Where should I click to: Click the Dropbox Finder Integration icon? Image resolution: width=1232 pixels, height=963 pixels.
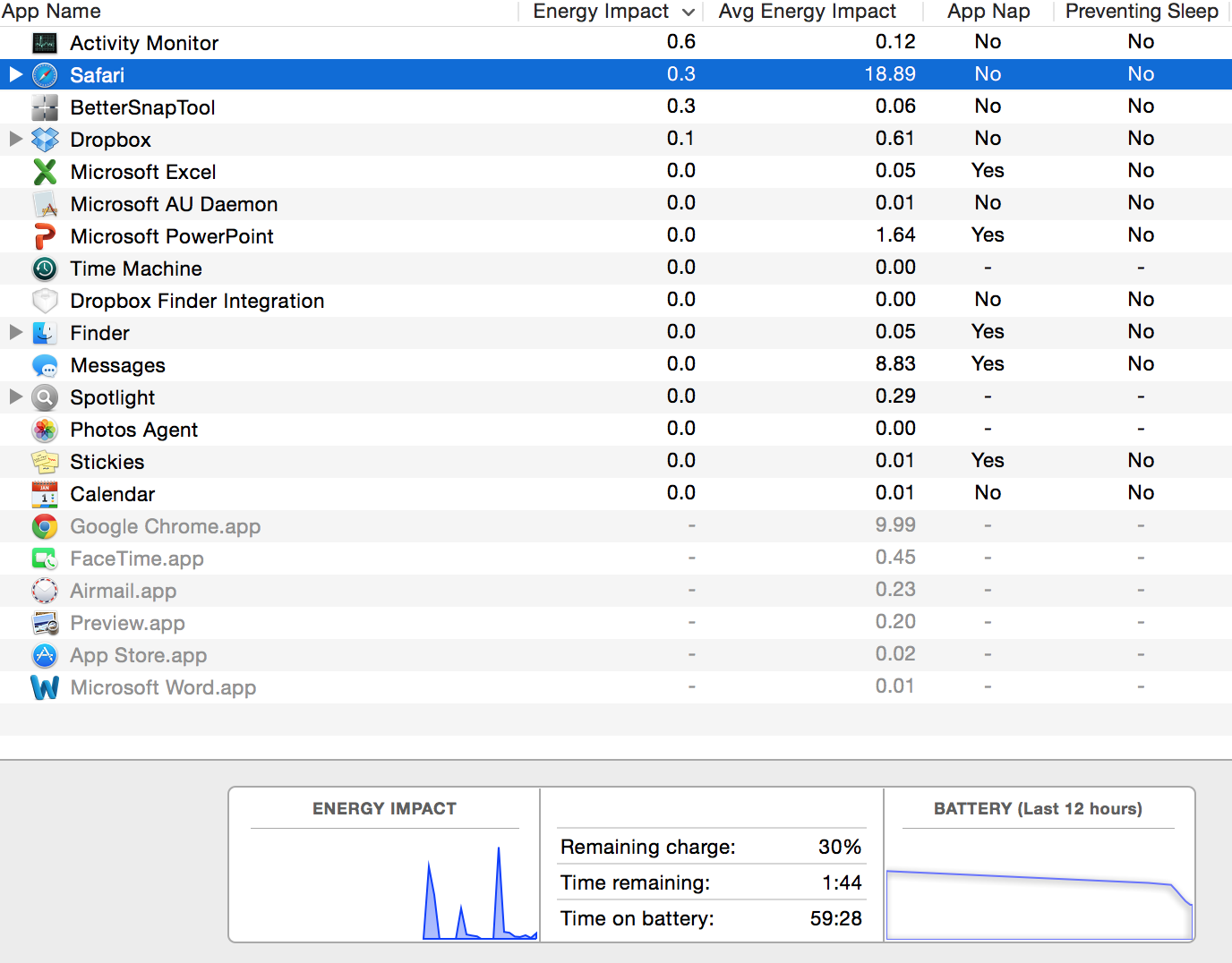[45, 301]
